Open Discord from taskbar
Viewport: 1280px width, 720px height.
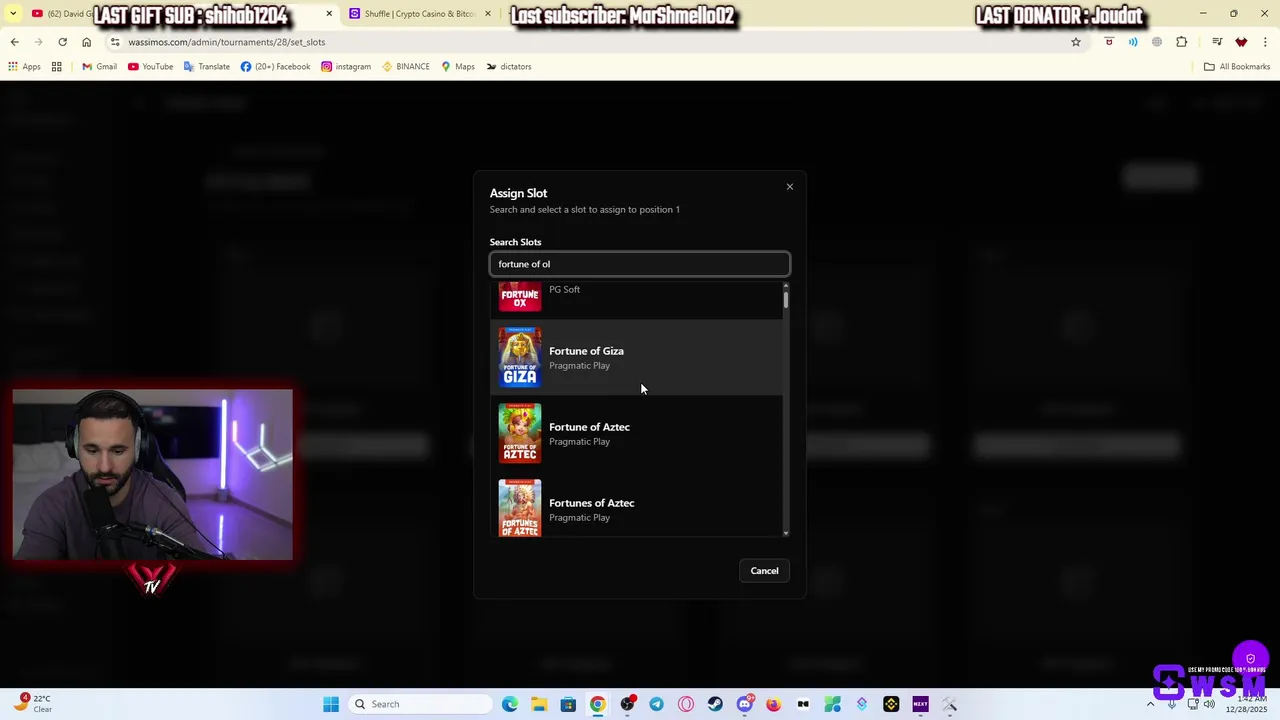[745, 704]
